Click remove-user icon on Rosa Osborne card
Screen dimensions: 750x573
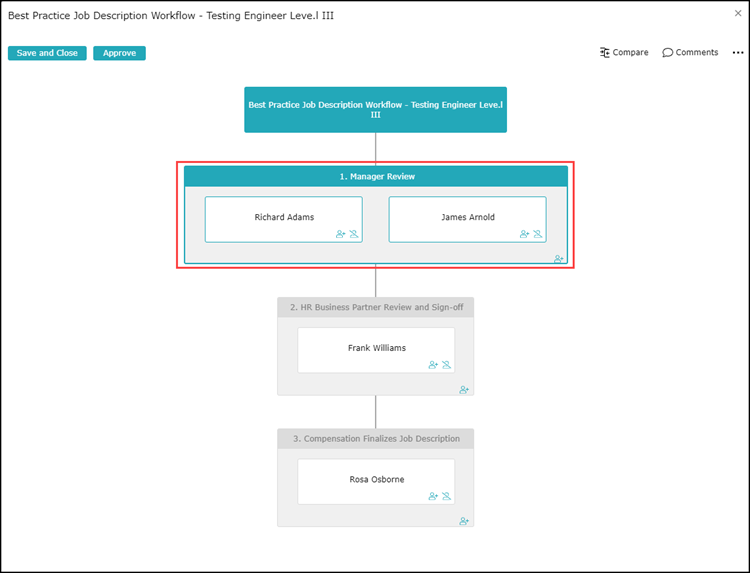[446, 496]
